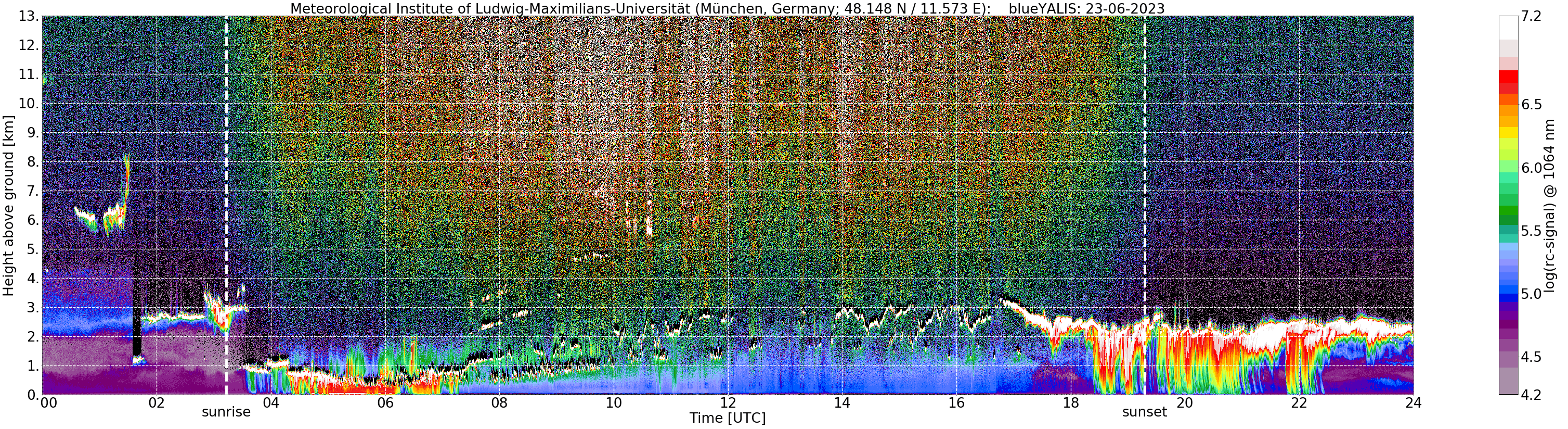This screenshot has width=1568, height=429.
Task: Click the height tick label '8.'
Action: click(33, 162)
